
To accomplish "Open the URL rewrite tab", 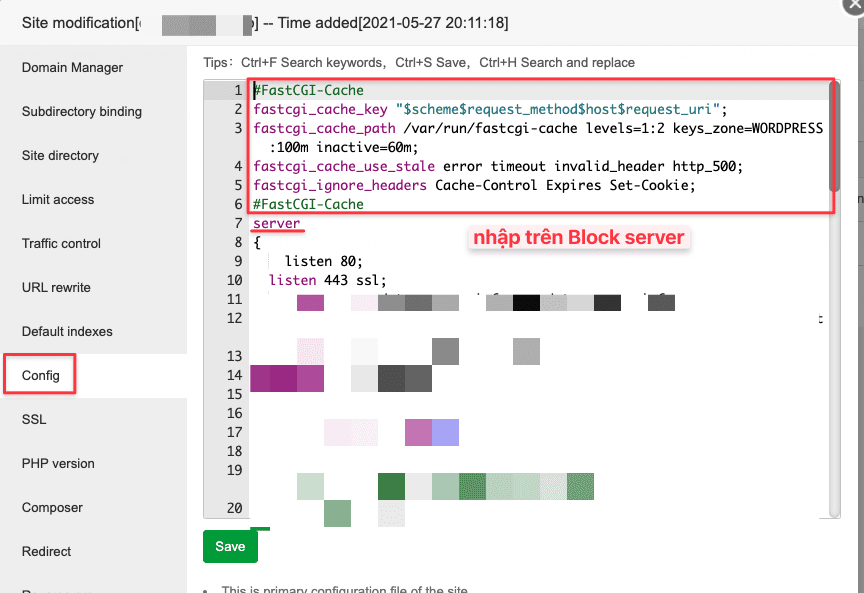I will point(56,288).
